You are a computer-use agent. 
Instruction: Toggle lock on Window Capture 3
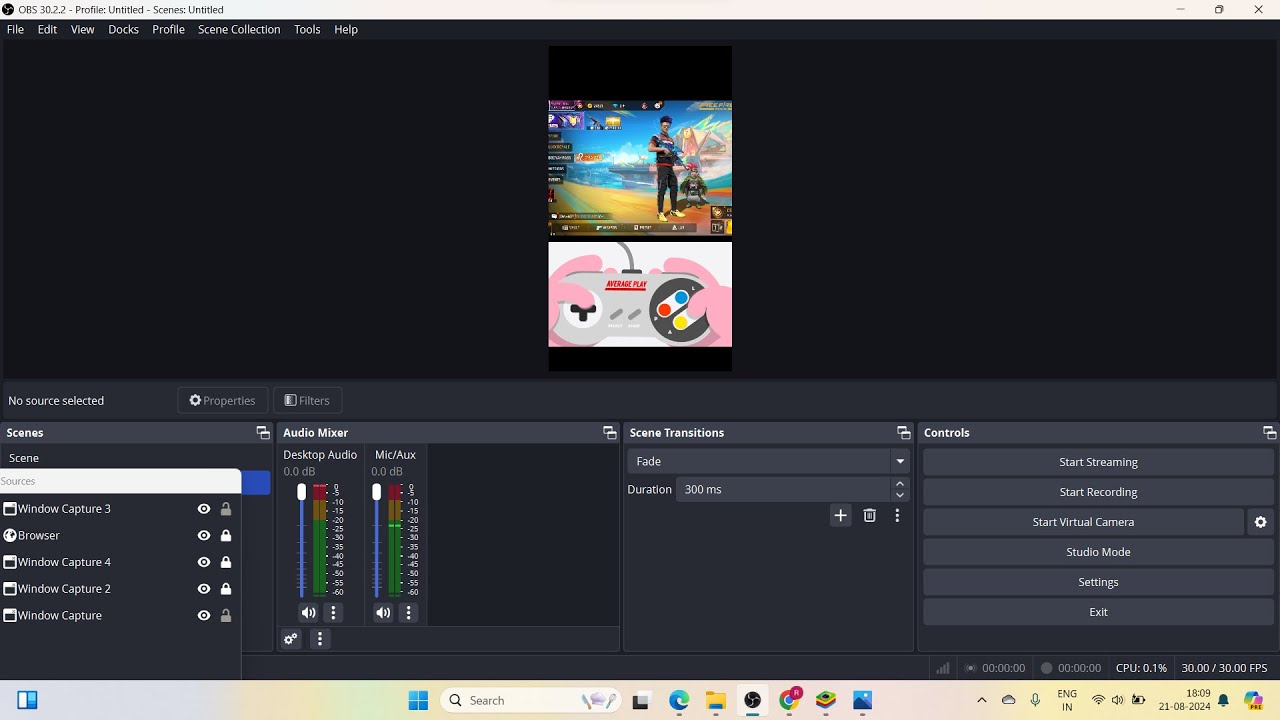(226, 509)
